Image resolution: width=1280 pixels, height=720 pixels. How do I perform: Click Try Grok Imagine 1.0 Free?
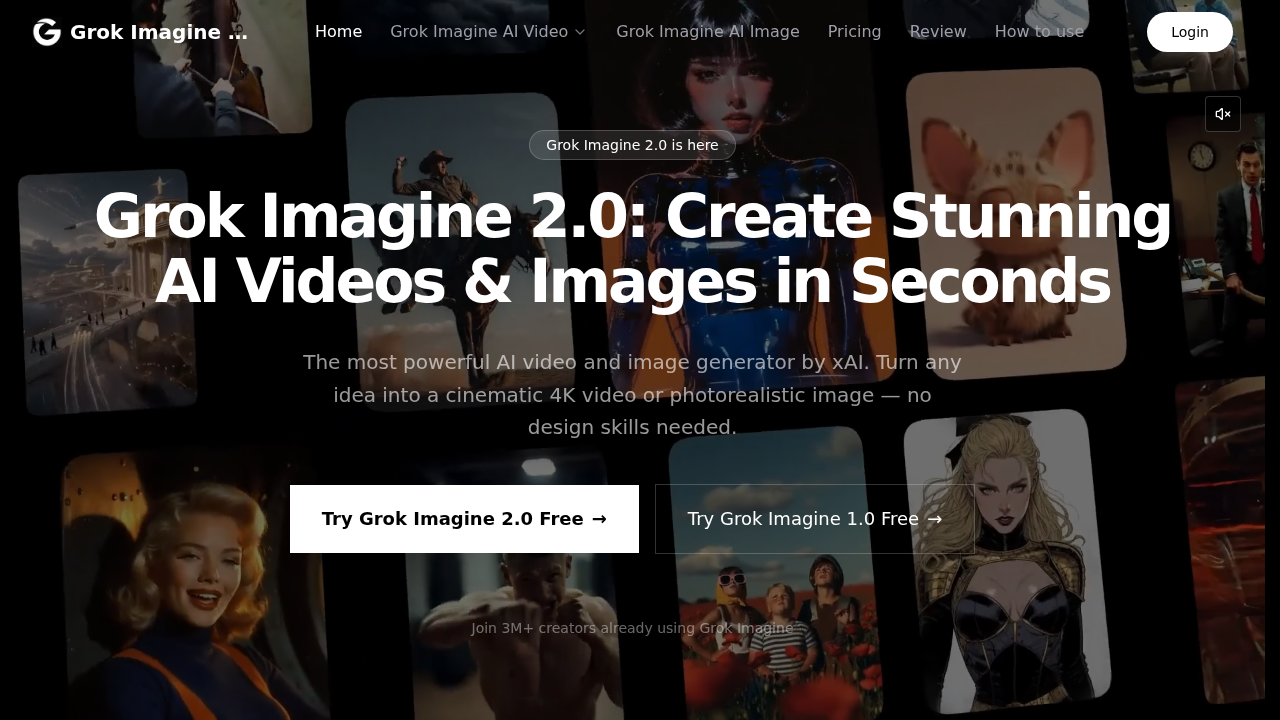(815, 519)
